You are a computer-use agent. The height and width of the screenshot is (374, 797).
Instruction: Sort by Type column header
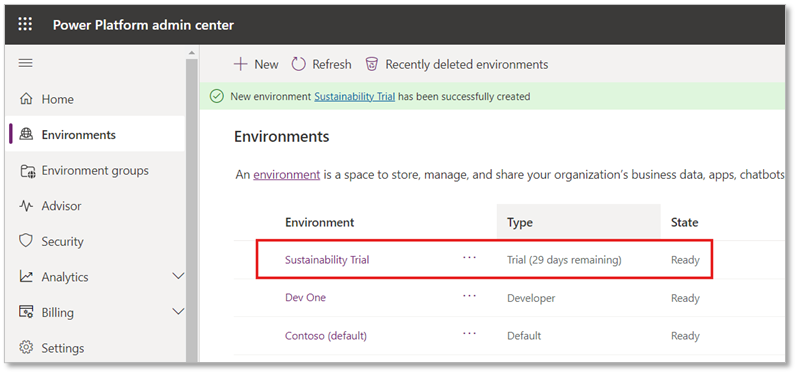519,223
